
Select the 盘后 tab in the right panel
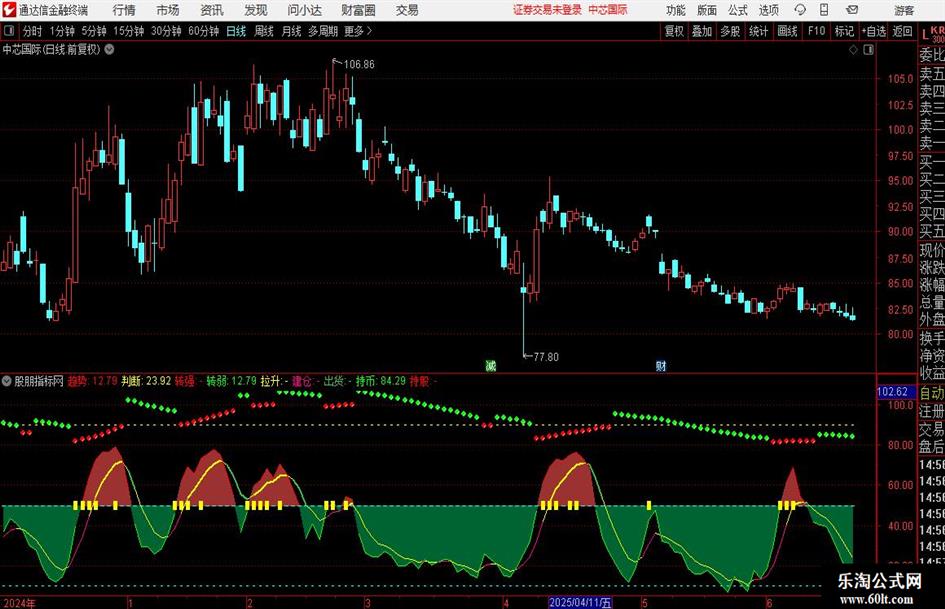coord(931,447)
